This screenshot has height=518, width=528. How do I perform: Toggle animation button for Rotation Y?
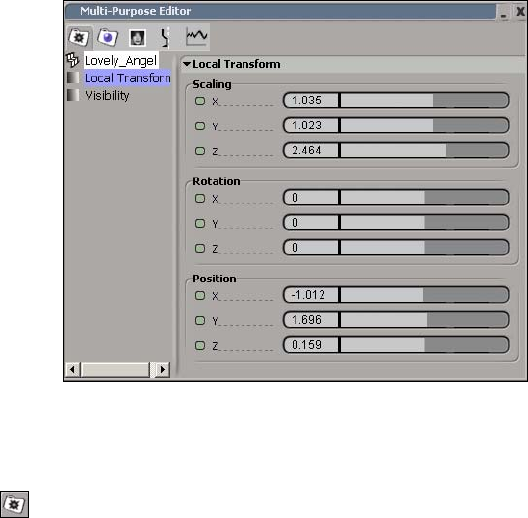200,223
